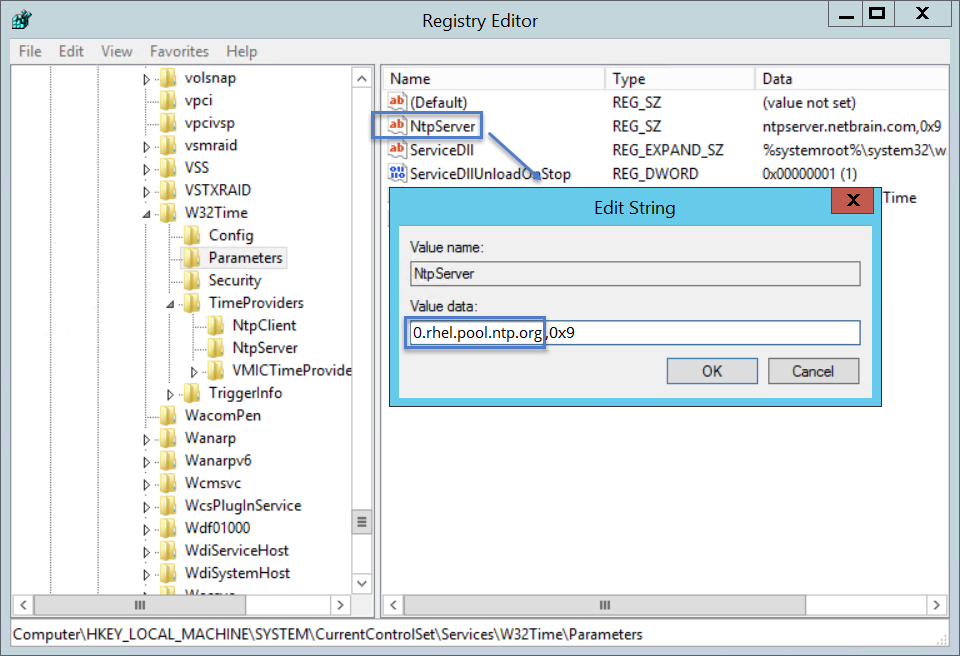Select the WdiServiceHost folder icon
Image resolution: width=960 pixels, height=656 pixels.
[168, 551]
